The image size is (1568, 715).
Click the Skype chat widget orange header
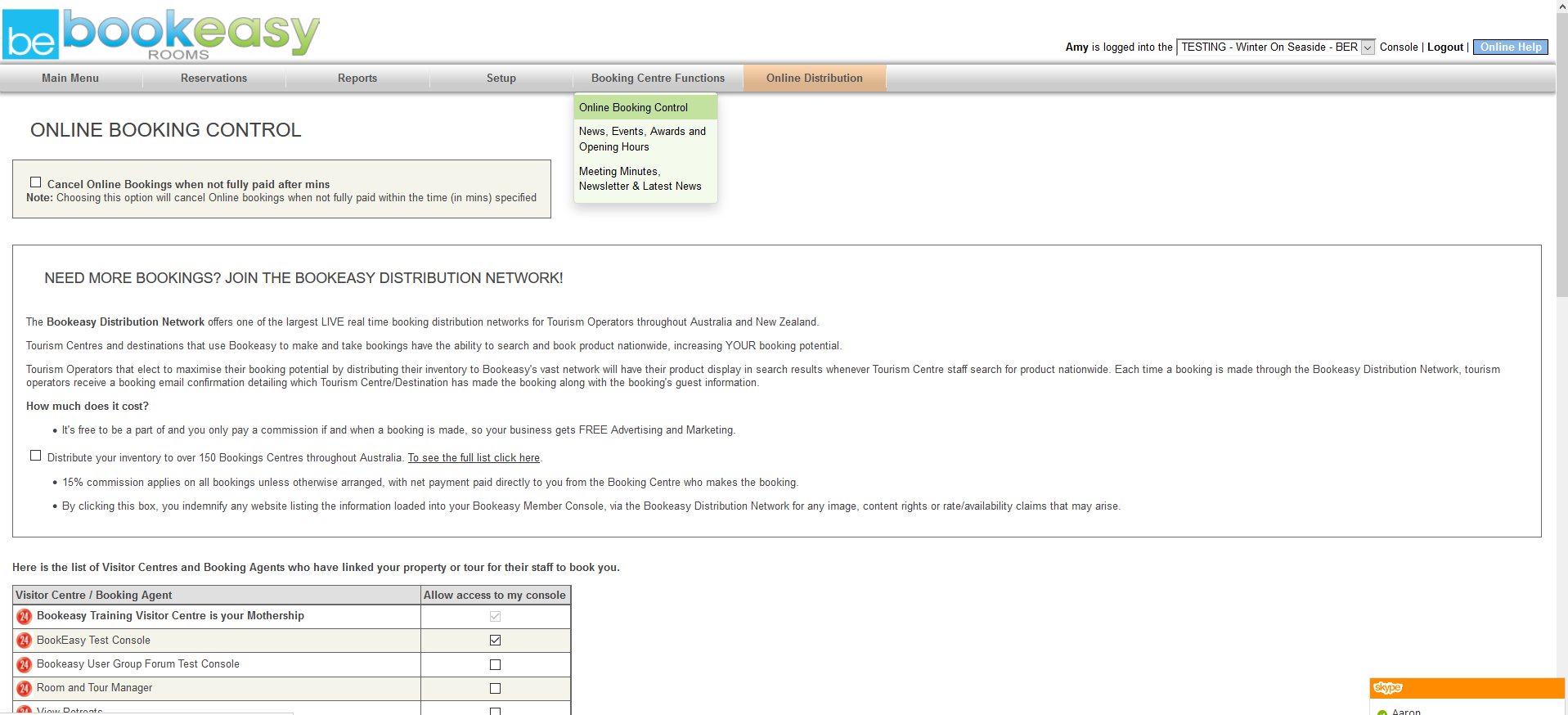(x=1467, y=688)
